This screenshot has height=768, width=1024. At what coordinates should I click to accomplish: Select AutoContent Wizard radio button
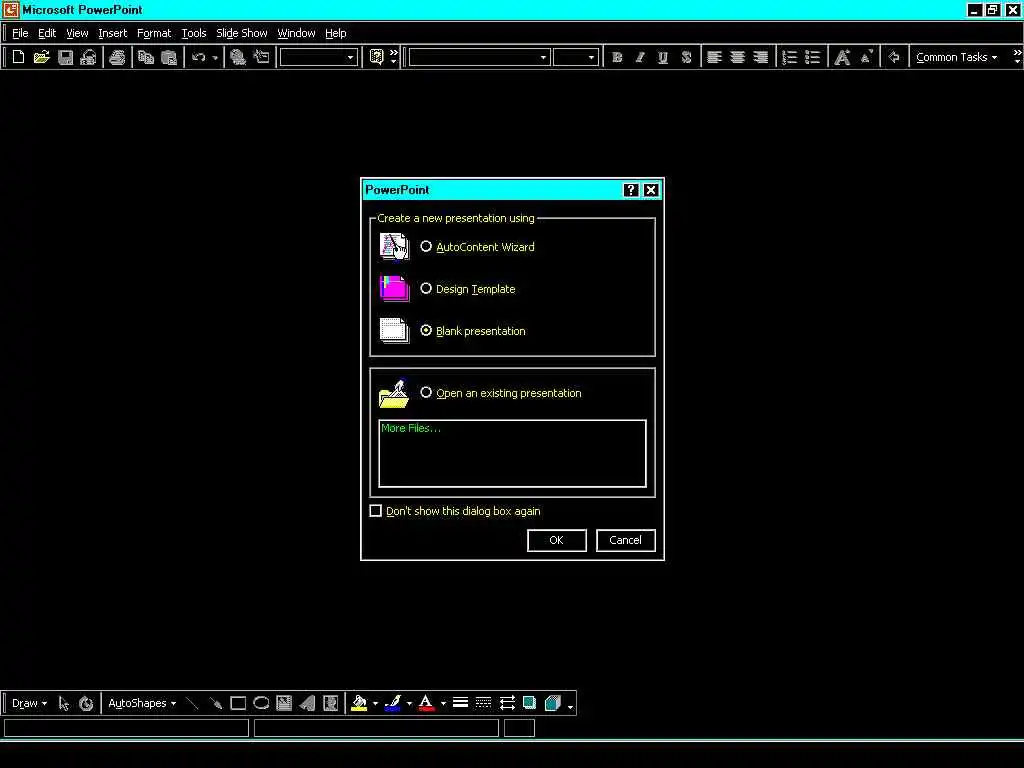coord(426,247)
